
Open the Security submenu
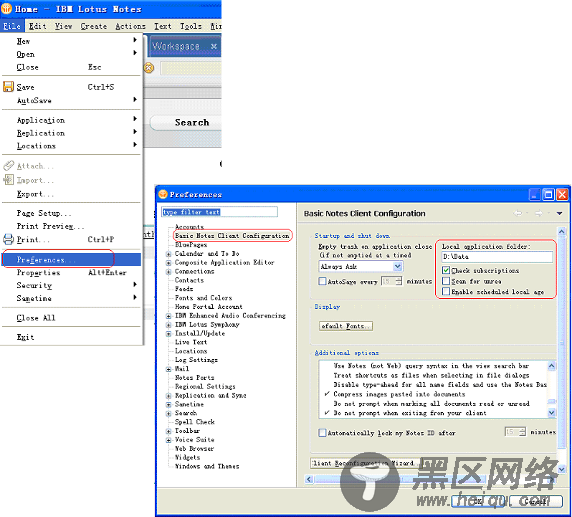pos(71,285)
